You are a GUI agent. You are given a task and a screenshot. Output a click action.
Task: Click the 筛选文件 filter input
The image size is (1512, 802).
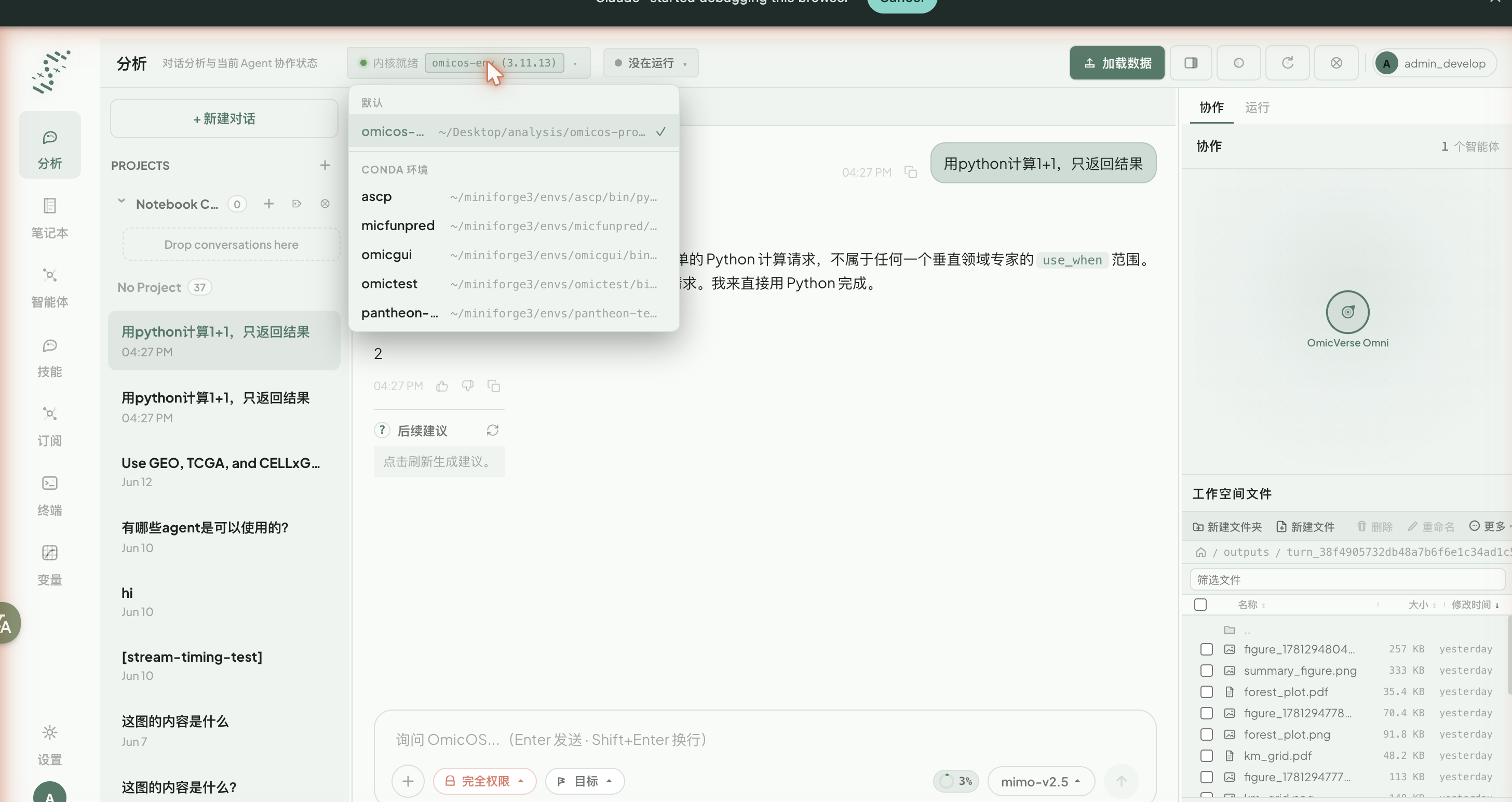point(1347,580)
